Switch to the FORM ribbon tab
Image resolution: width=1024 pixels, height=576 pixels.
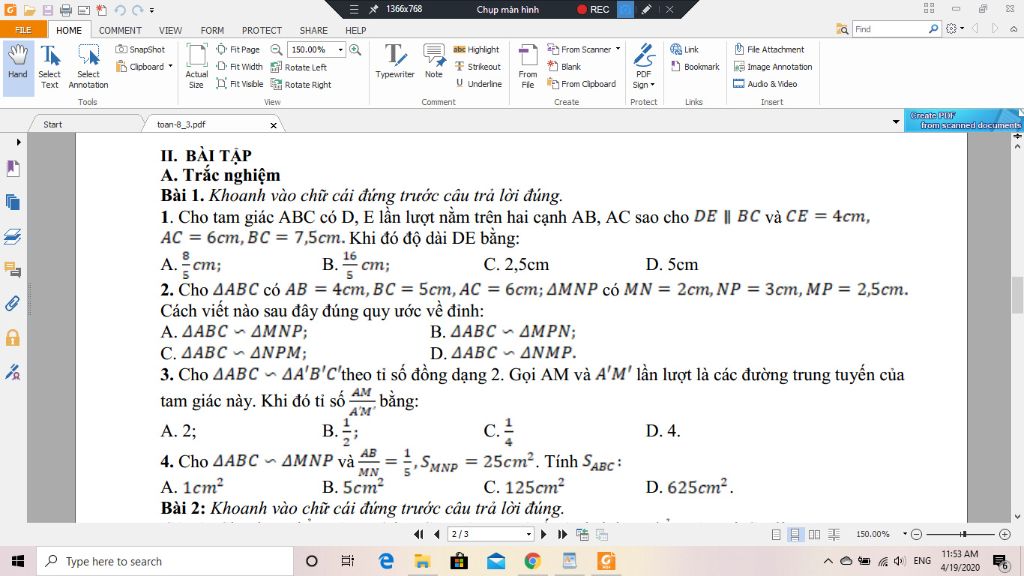tap(212, 30)
